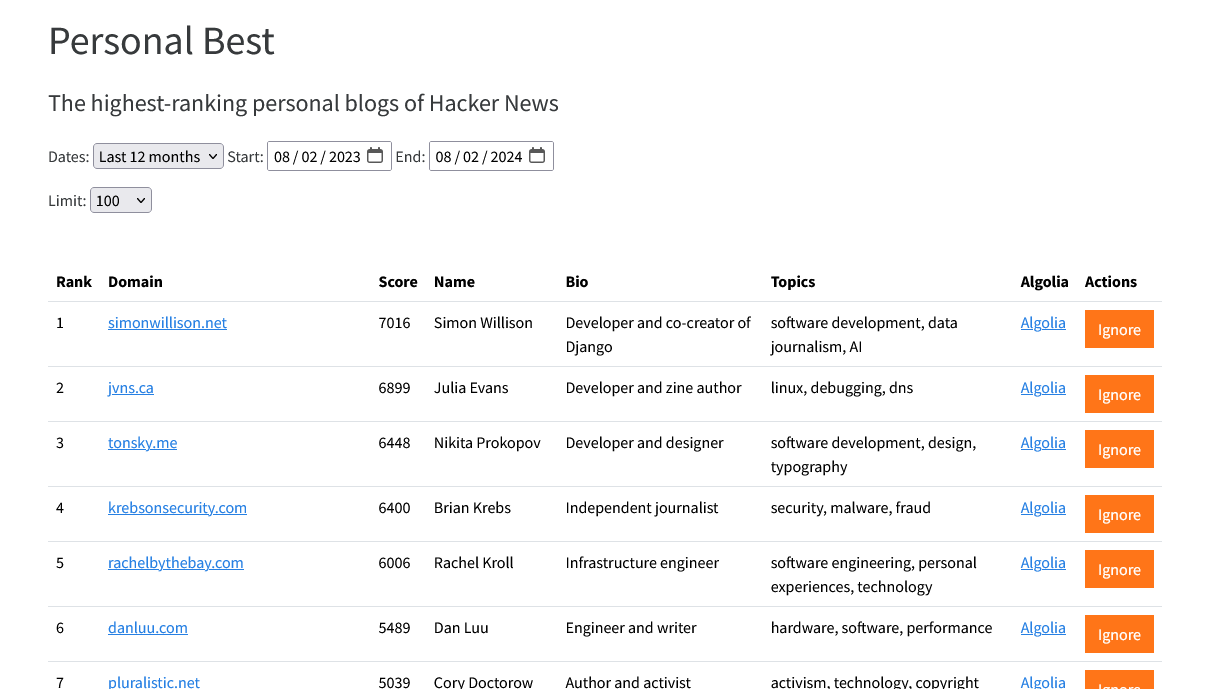1210x689 pixels.
Task: Click the name Nikita Prokopov
Action: [x=487, y=443]
